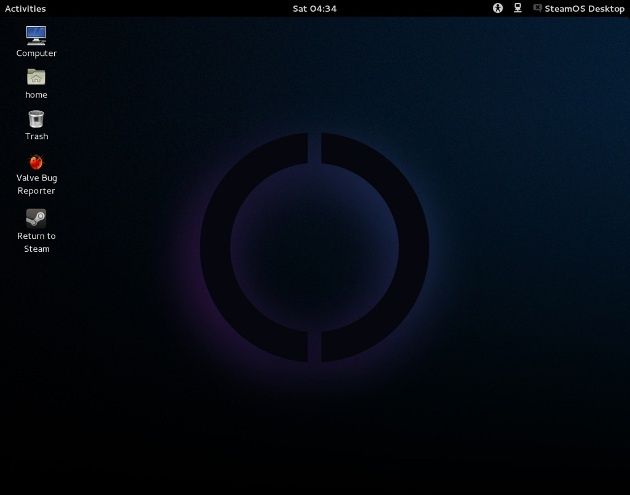The height and width of the screenshot is (495, 630).
Task: Select the home folder icon
Action: 36,77
